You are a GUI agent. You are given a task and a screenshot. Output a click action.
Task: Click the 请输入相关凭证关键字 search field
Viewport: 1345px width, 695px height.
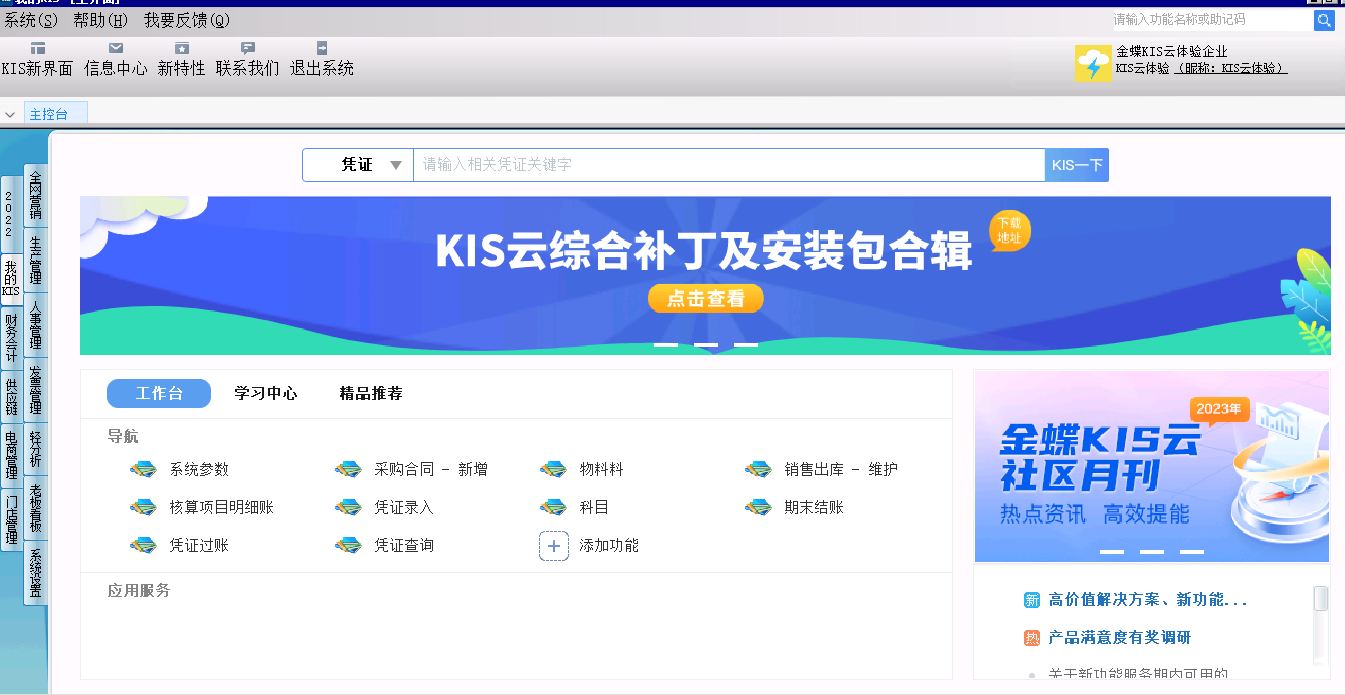click(x=729, y=165)
